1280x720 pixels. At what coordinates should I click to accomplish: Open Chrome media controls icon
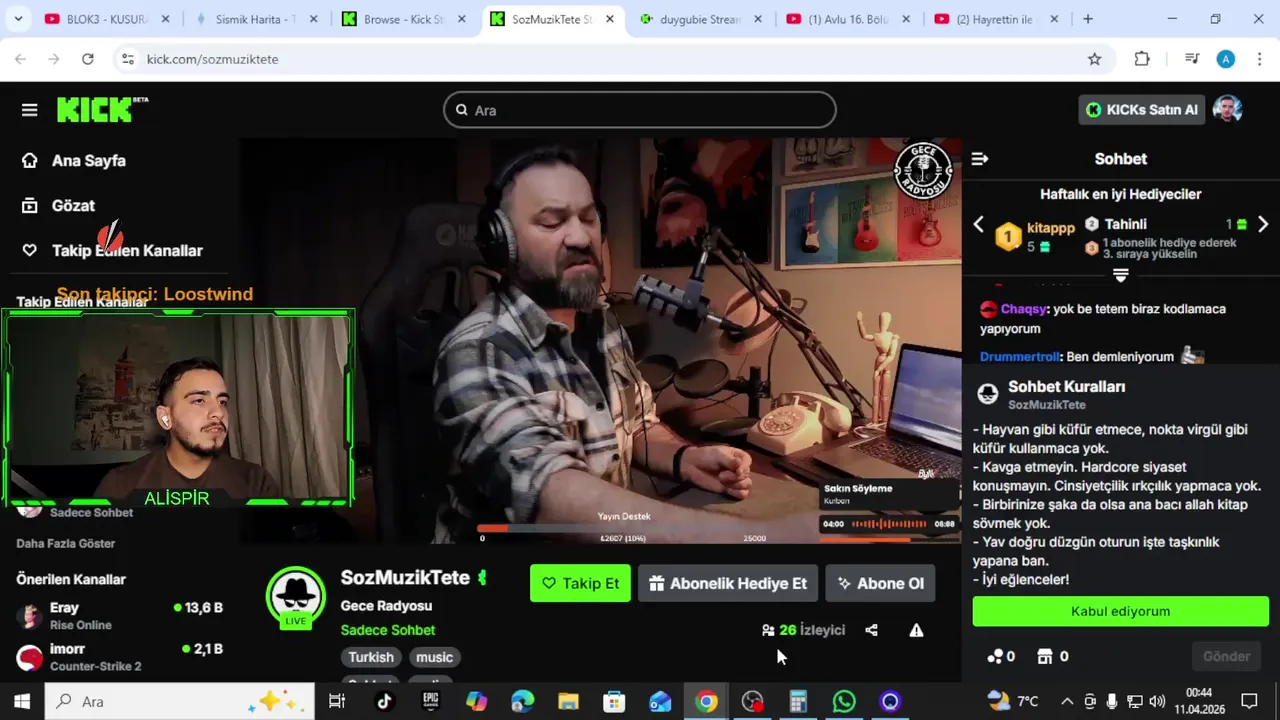tap(1191, 59)
